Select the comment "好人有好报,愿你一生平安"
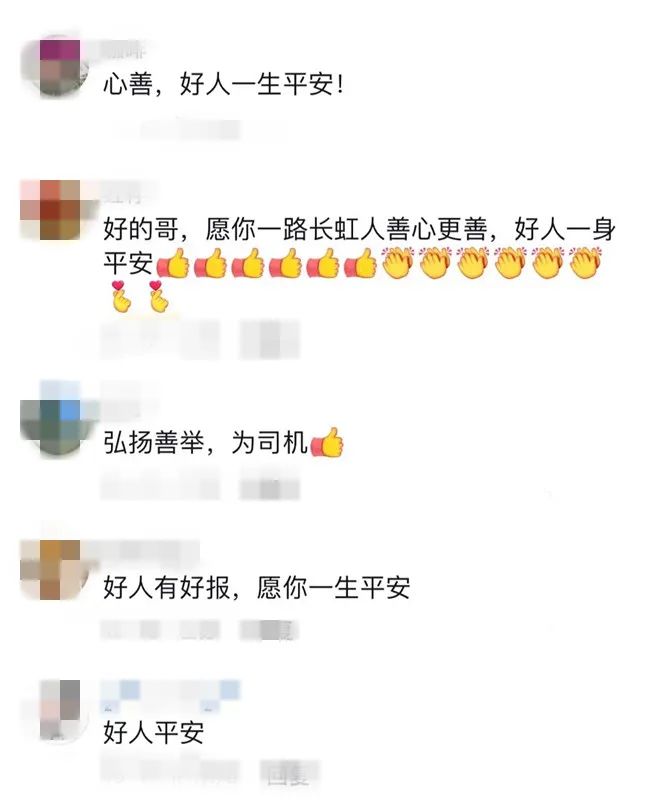665x800 pixels. coord(257,587)
